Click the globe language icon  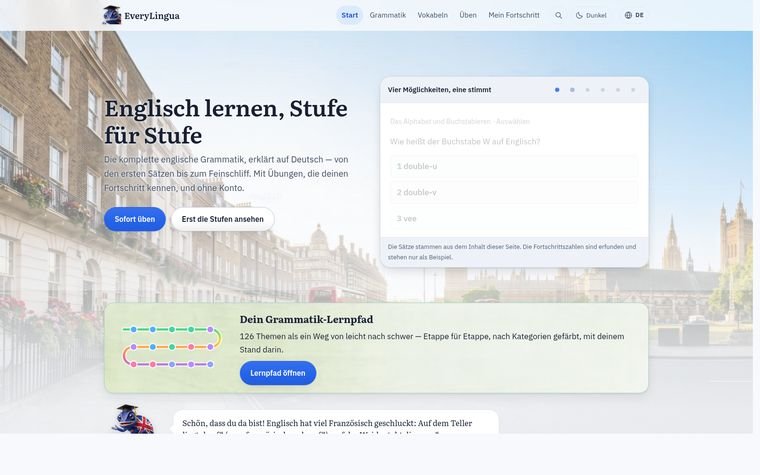(628, 15)
